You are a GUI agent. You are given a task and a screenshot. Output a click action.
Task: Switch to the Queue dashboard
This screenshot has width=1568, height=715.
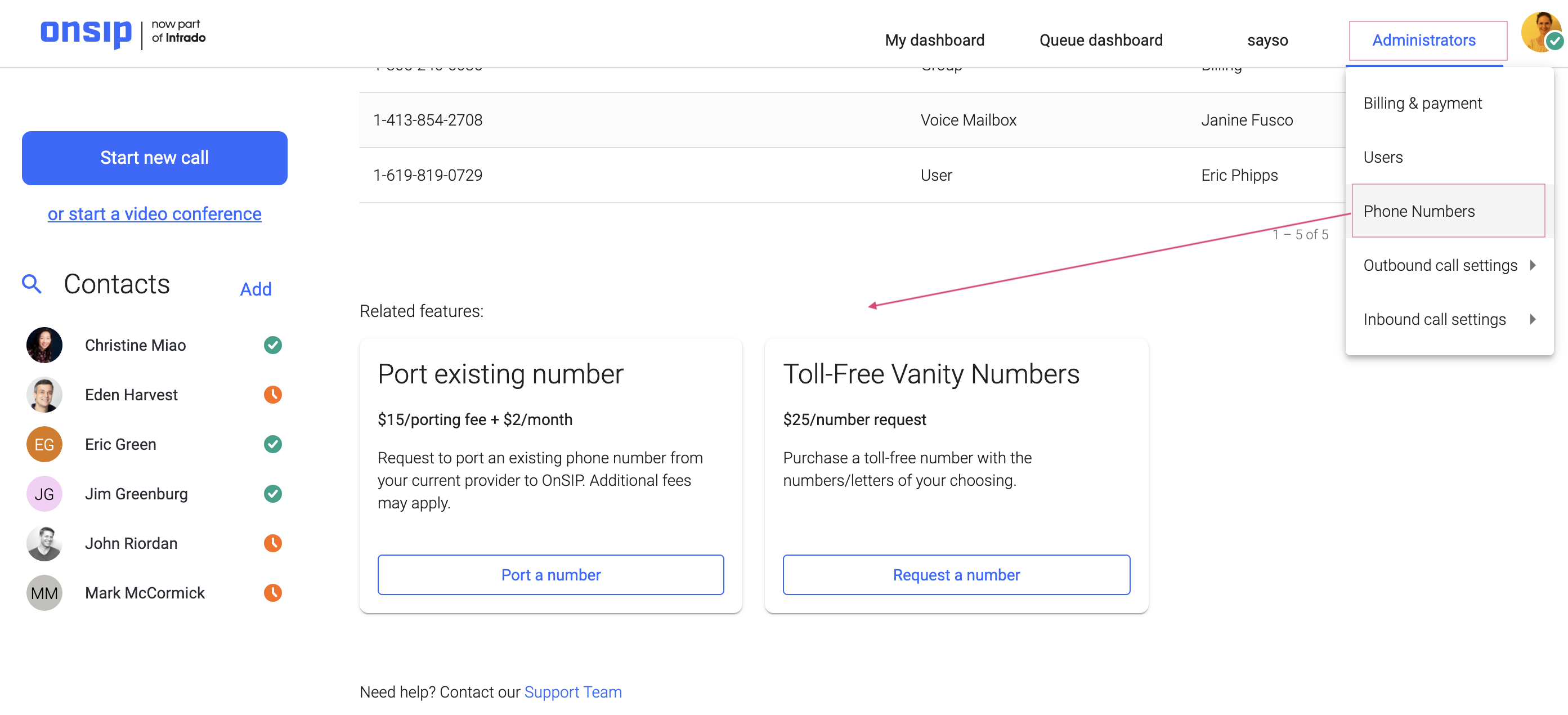[1100, 40]
